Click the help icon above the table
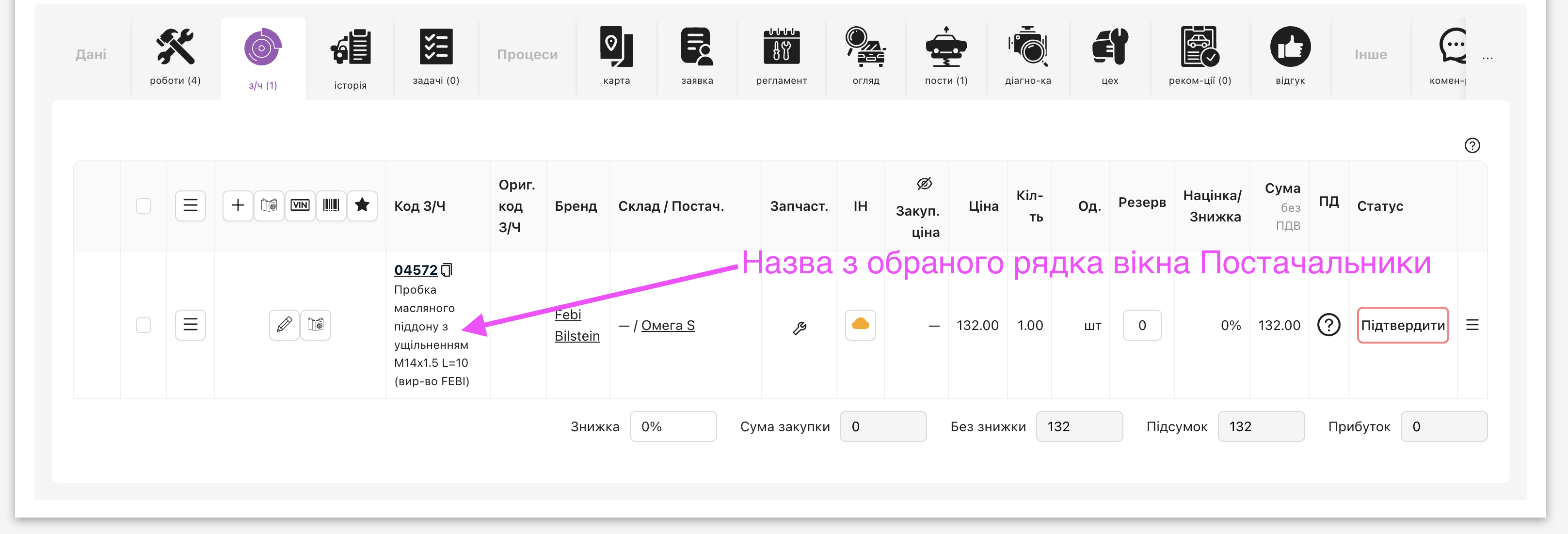This screenshot has height=534, width=1568. click(1472, 145)
